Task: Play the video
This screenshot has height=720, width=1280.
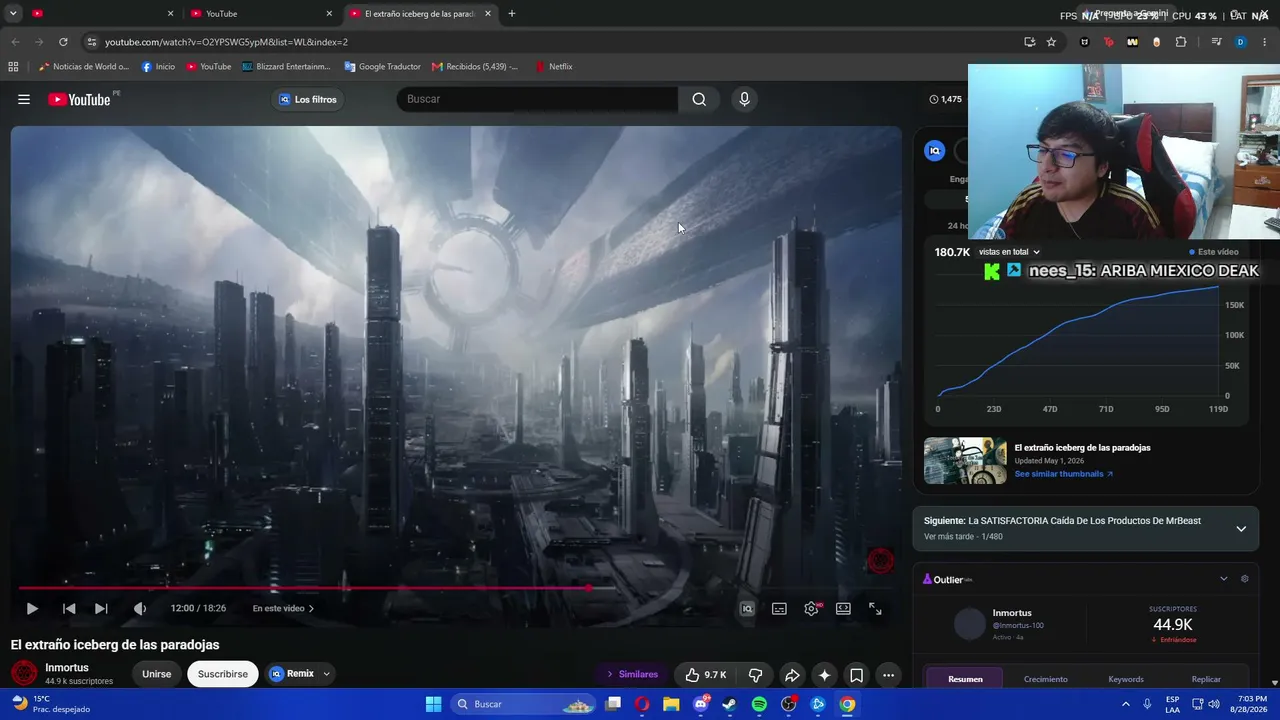Action: [x=32, y=608]
